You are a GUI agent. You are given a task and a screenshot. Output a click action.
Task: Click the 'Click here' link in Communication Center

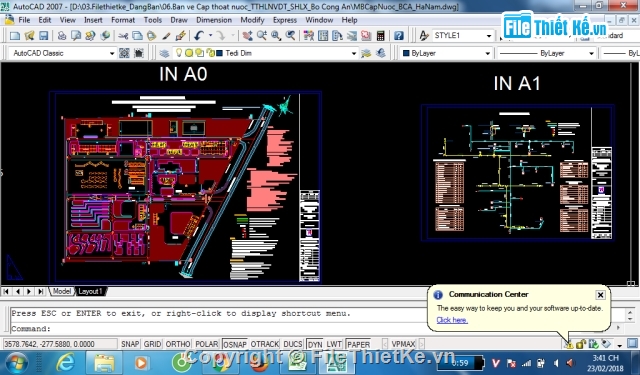(452, 320)
